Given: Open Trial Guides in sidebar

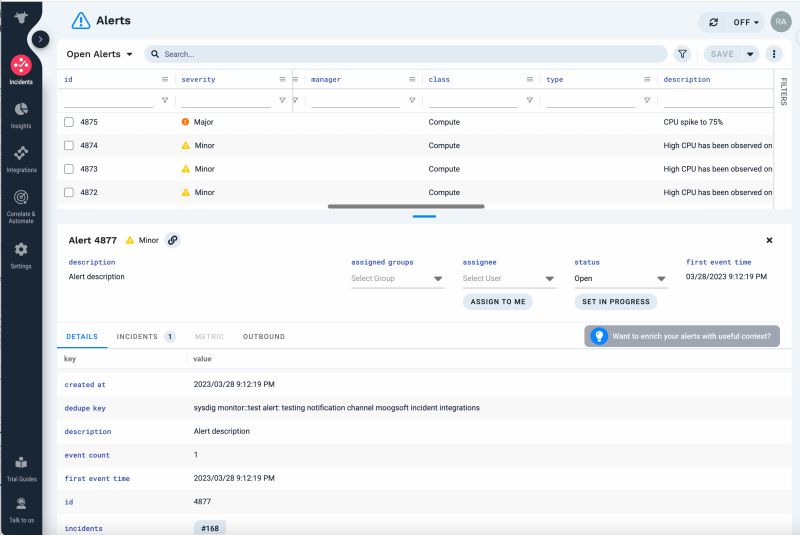Looking at the screenshot, I should (x=21, y=469).
